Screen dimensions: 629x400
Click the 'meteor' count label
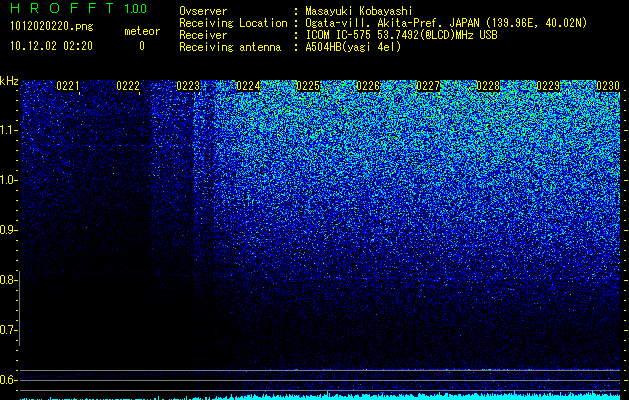point(142,31)
